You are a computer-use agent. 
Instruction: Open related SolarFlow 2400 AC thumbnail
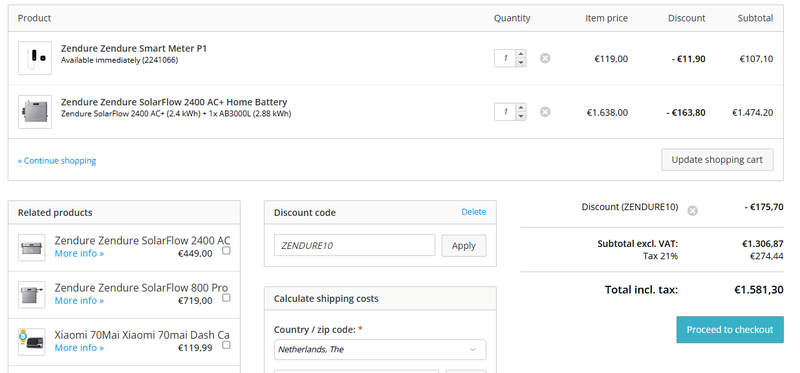point(32,248)
